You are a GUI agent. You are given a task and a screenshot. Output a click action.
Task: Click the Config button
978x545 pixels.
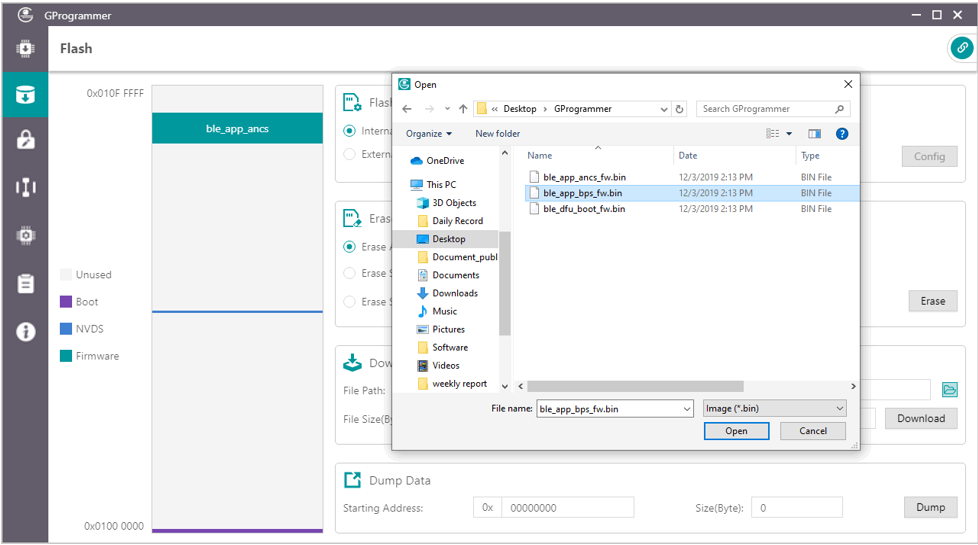click(929, 157)
